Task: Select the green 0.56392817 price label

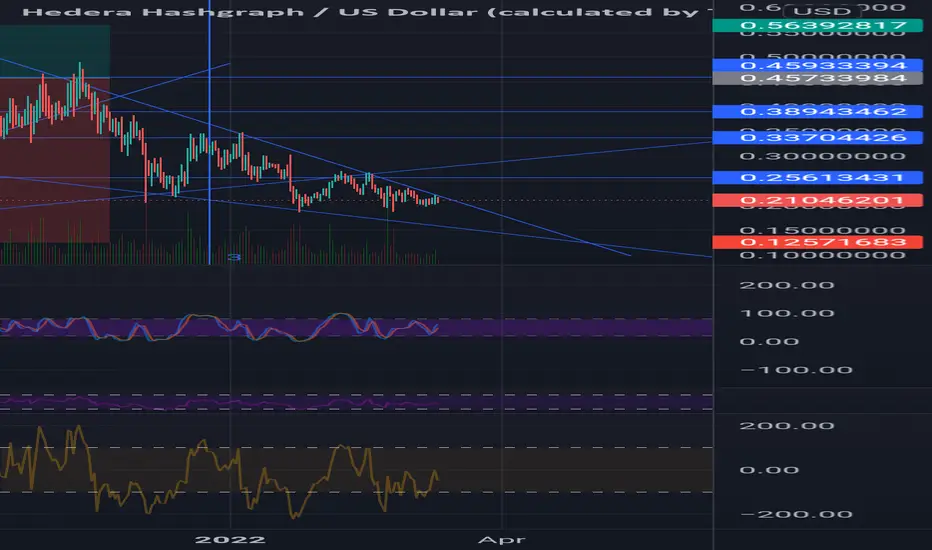Action: click(817, 25)
